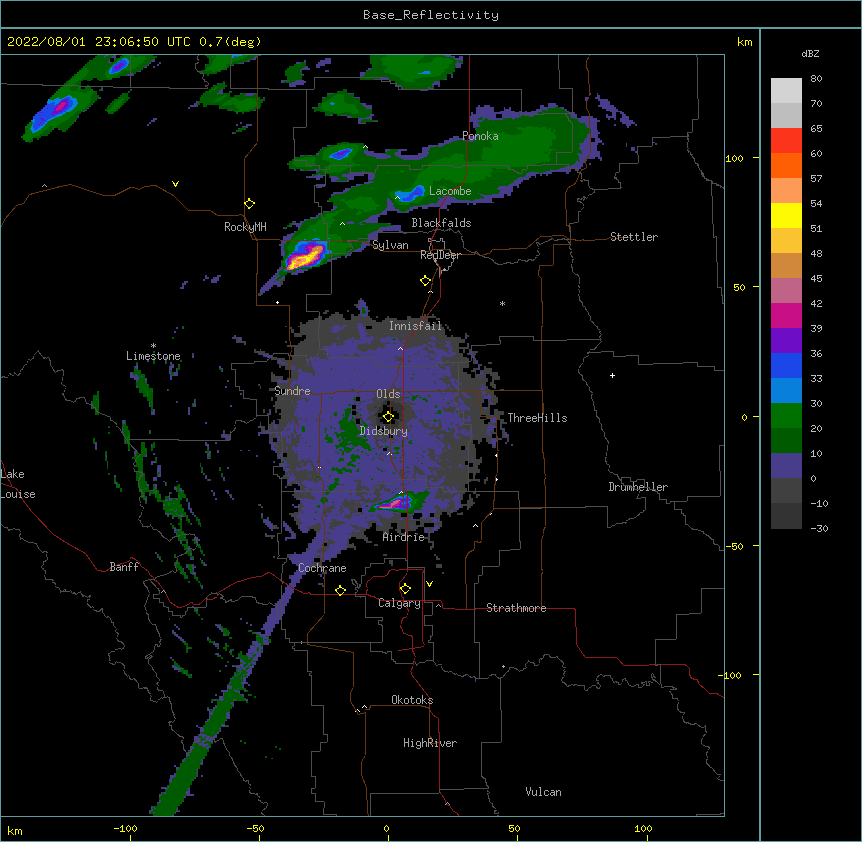Click the Lacombe city label

click(450, 191)
